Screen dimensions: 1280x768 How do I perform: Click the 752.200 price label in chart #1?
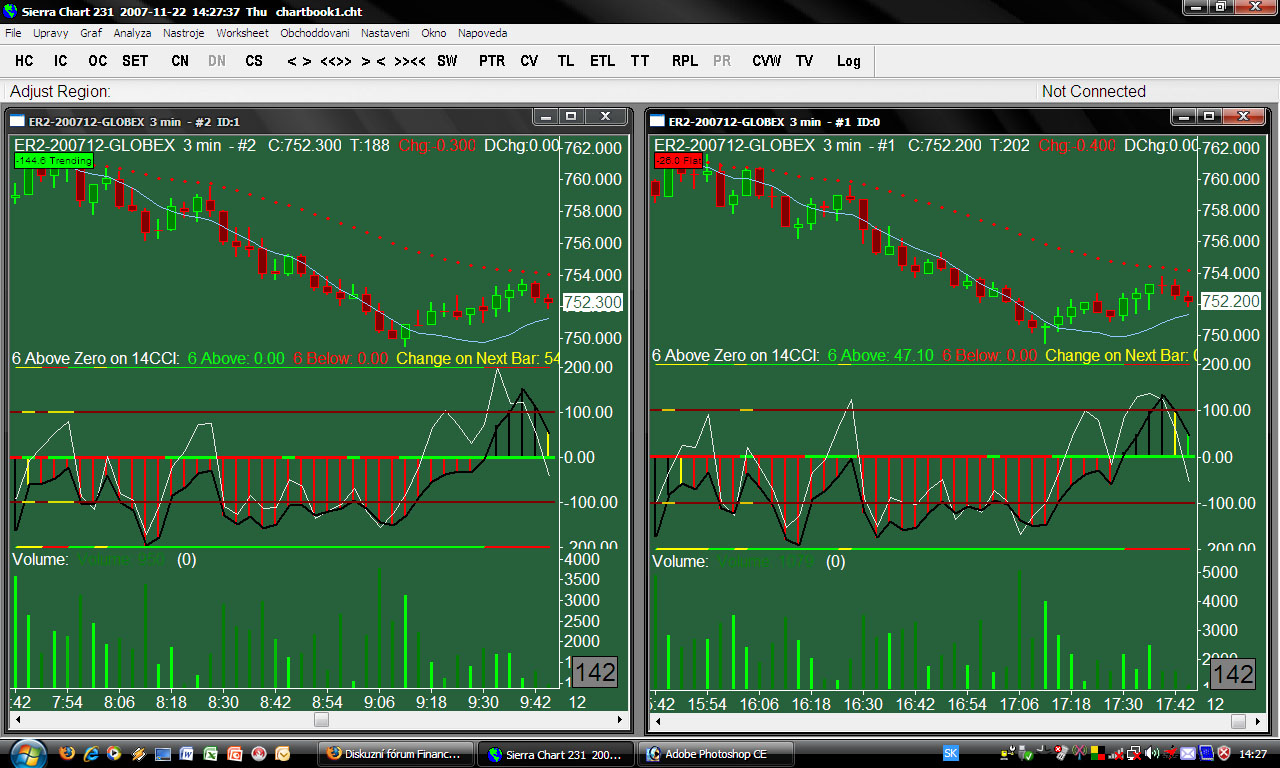pyautogui.click(x=1230, y=301)
